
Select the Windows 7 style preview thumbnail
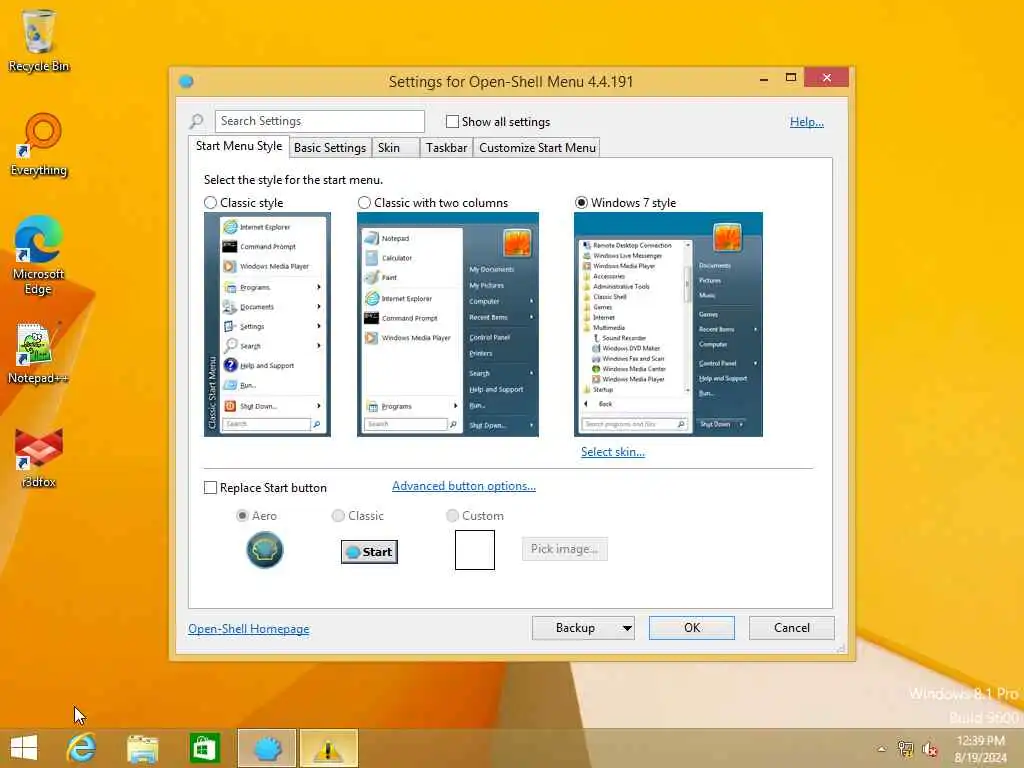coord(668,325)
